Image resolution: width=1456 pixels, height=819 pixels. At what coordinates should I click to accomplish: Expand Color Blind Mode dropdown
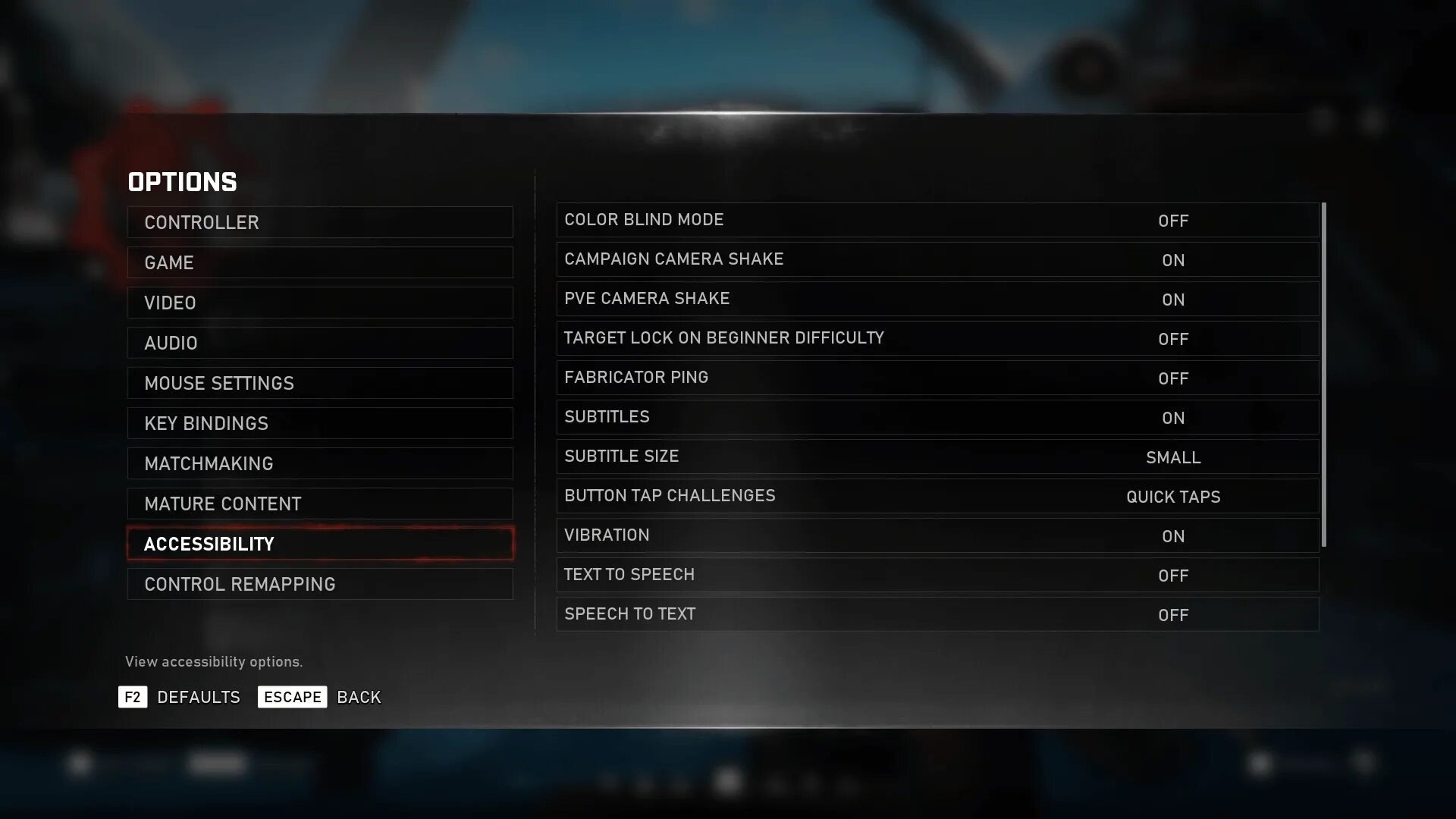1172,220
